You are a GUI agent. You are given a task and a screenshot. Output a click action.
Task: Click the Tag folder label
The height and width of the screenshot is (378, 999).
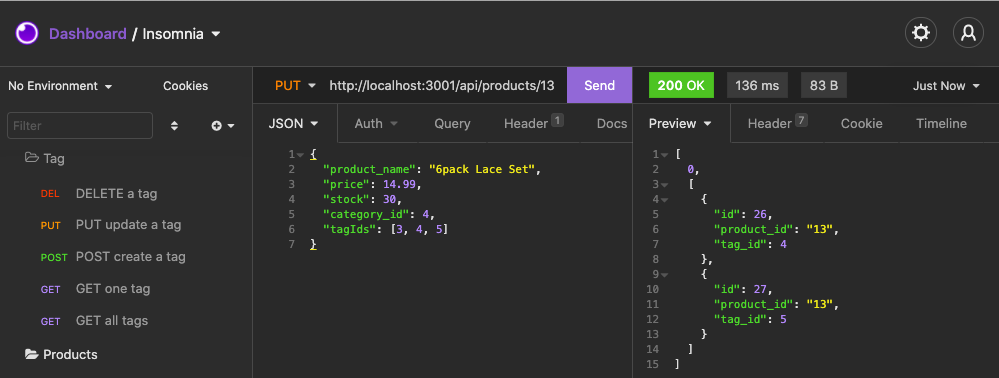coord(54,158)
